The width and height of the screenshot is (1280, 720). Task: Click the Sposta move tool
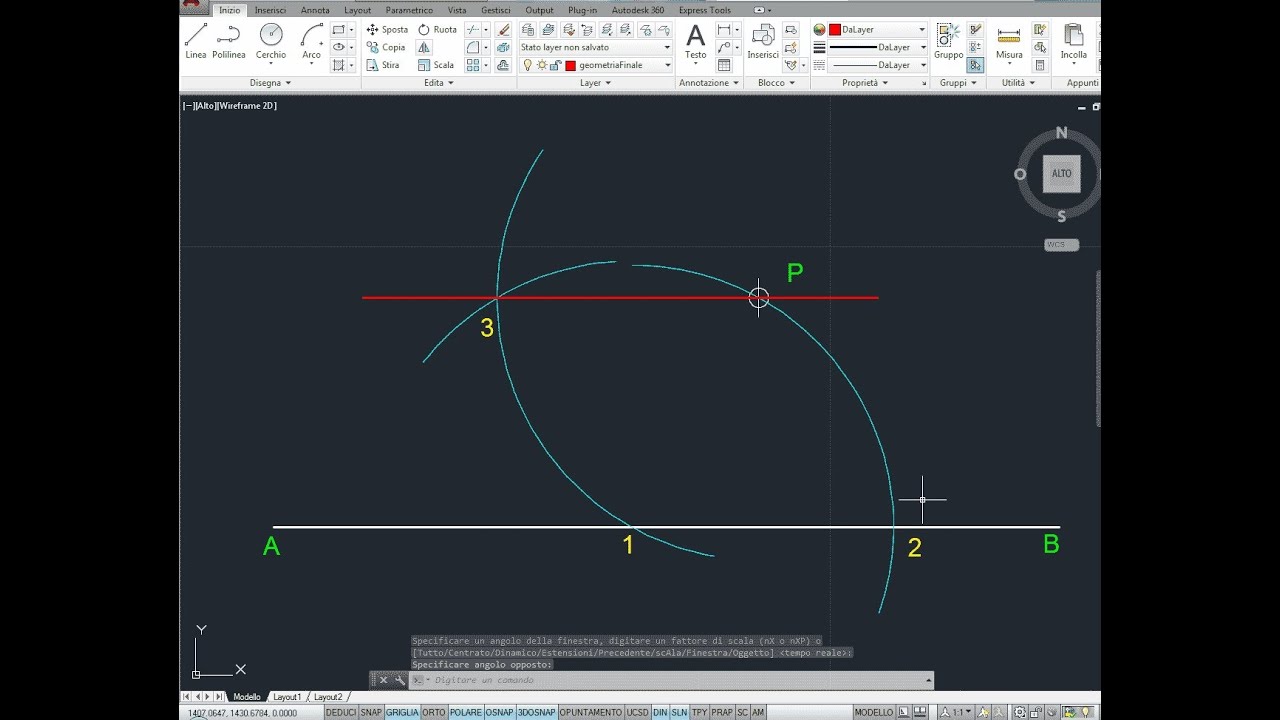pyautogui.click(x=388, y=30)
